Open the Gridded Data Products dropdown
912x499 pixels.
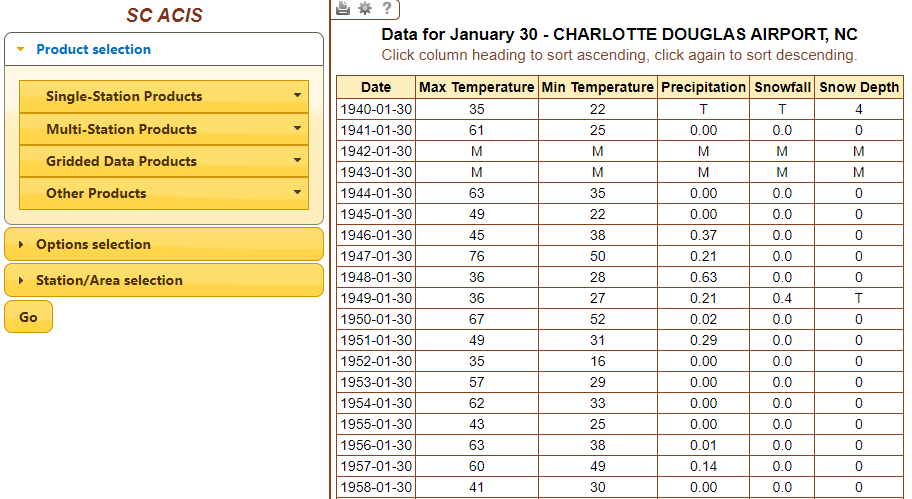point(164,161)
